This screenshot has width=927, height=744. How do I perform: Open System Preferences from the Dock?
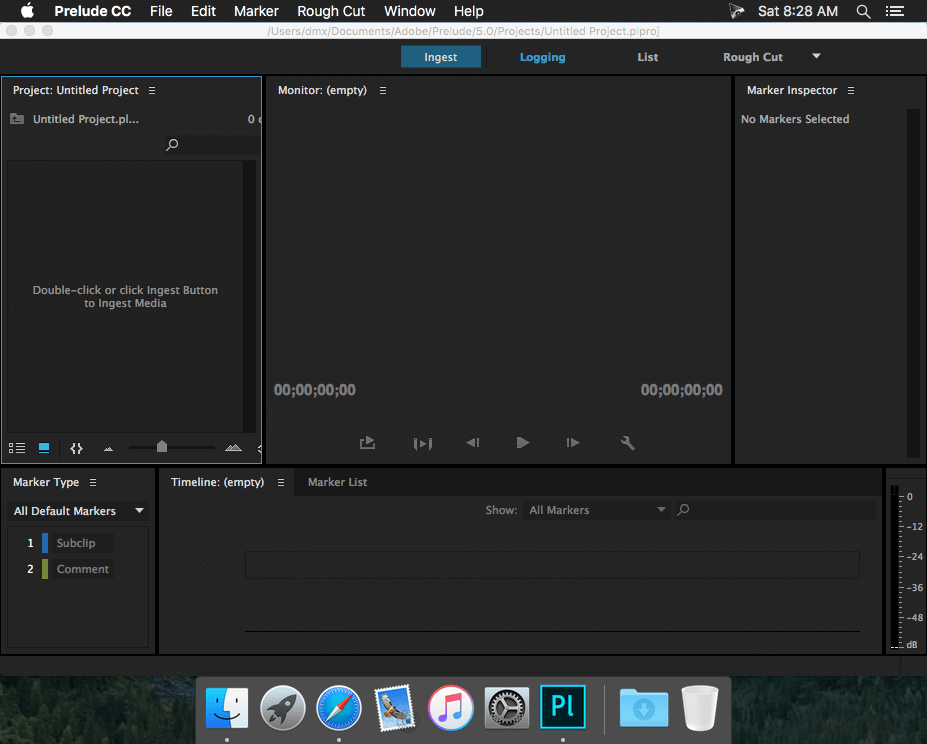tap(507, 707)
